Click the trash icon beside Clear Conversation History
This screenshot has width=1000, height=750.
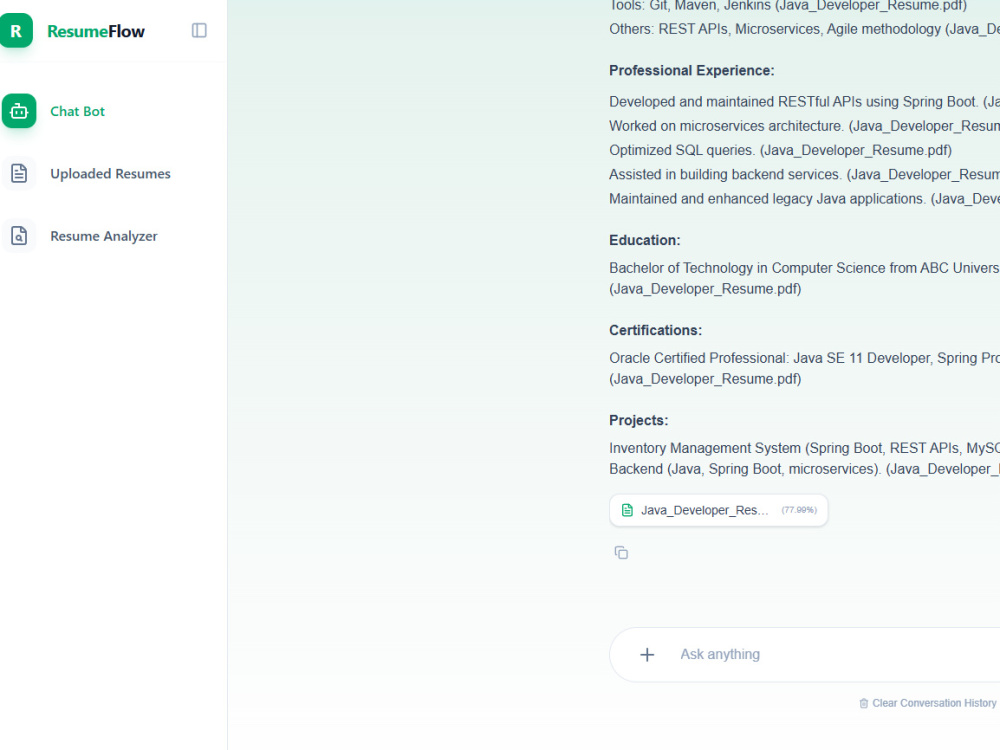pos(864,703)
